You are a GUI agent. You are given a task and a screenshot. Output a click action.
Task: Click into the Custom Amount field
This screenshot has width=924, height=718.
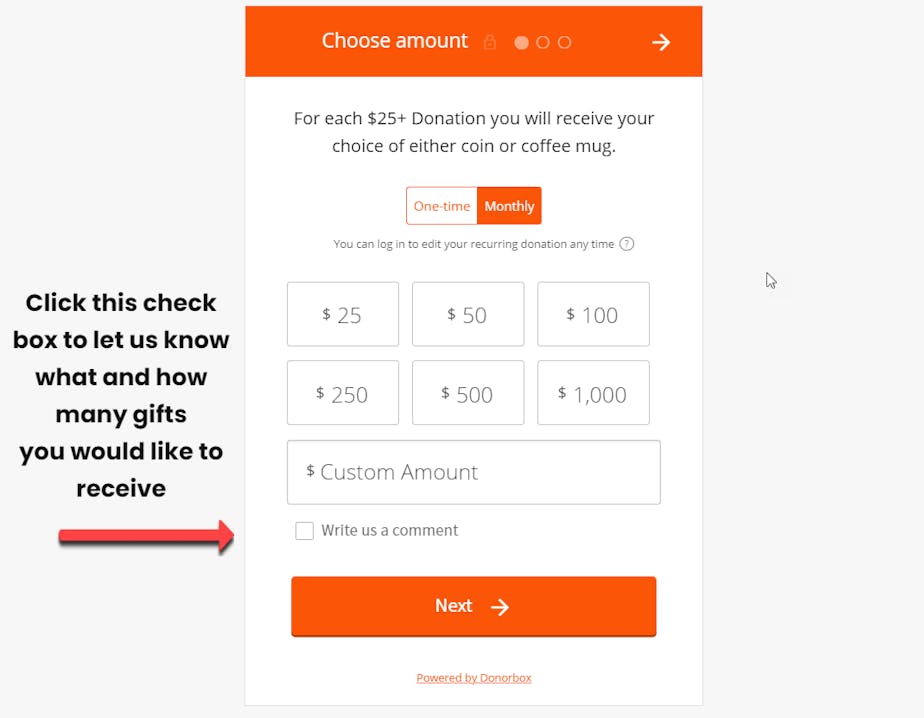(474, 472)
